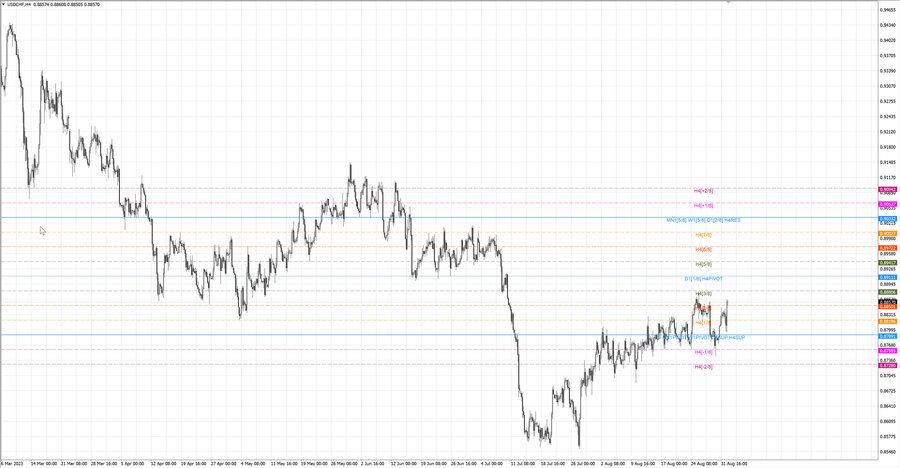Click the 26 Jul 00:00 time label
The height and width of the screenshot is (468, 900).
coord(584,463)
